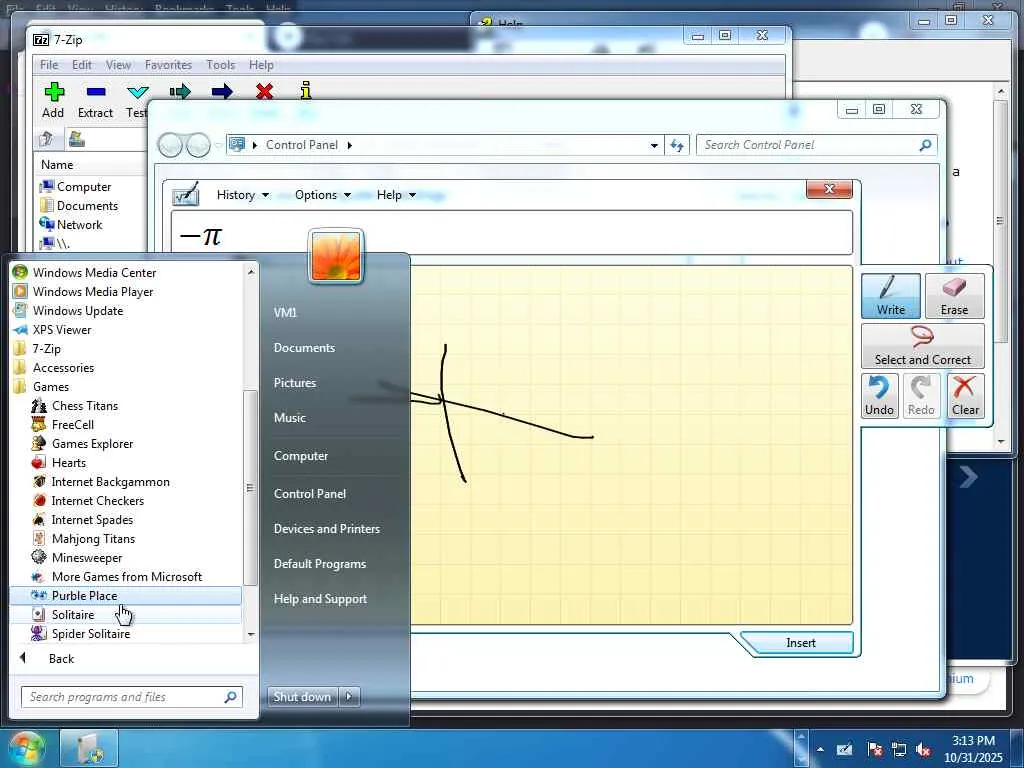Open Games Explorer

point(92,443)
